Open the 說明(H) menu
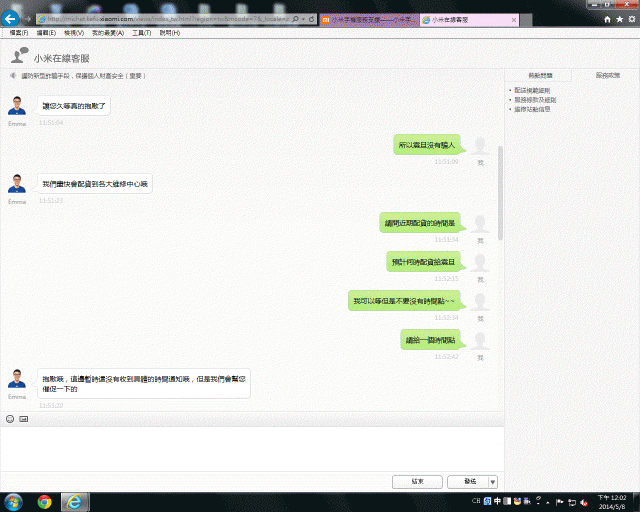 pyautogui.click(x=170, y=33)
